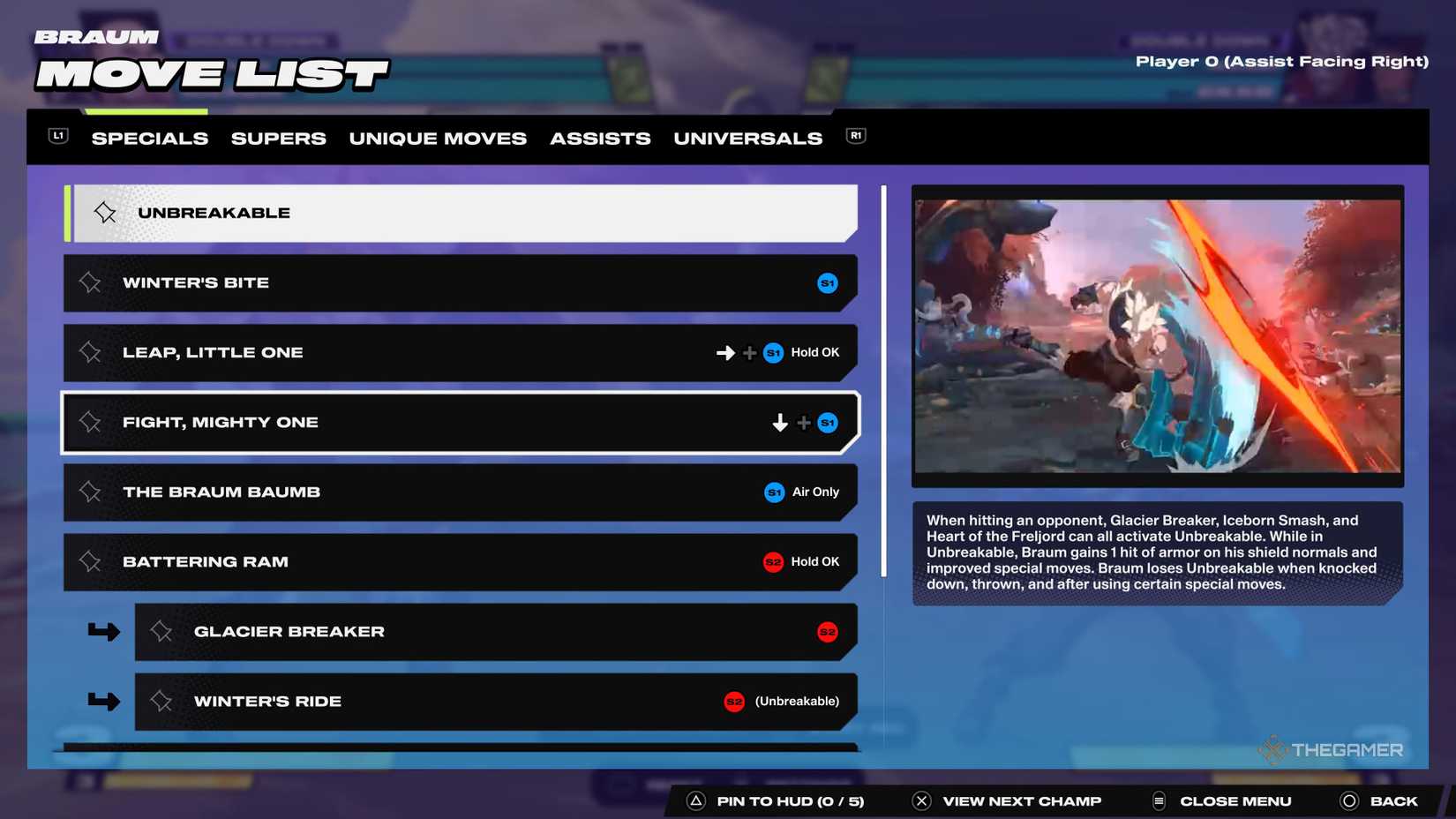This screenshot has width=1456, height=819.
Task: Click the triangle button icon near Pin to HUD
Action: point(696,800)
